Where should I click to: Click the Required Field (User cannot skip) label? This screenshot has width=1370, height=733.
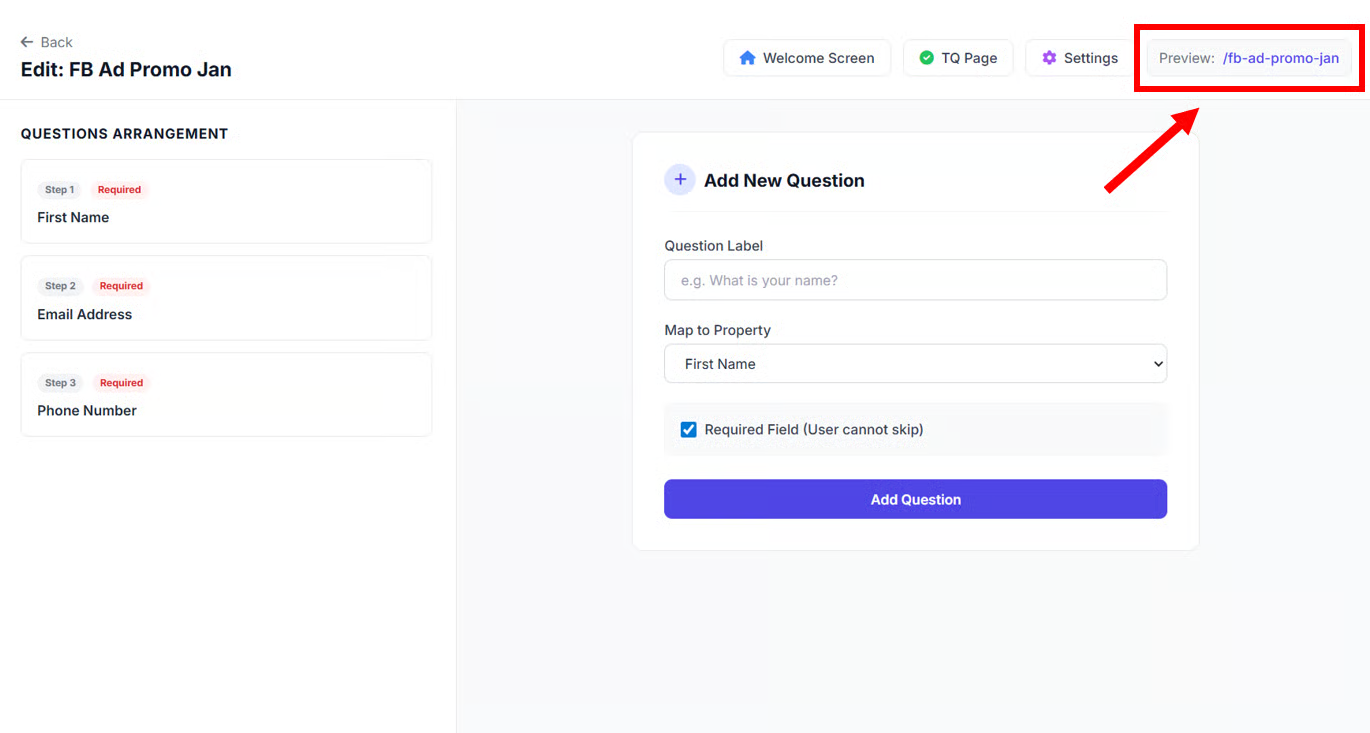coord(813,430)
